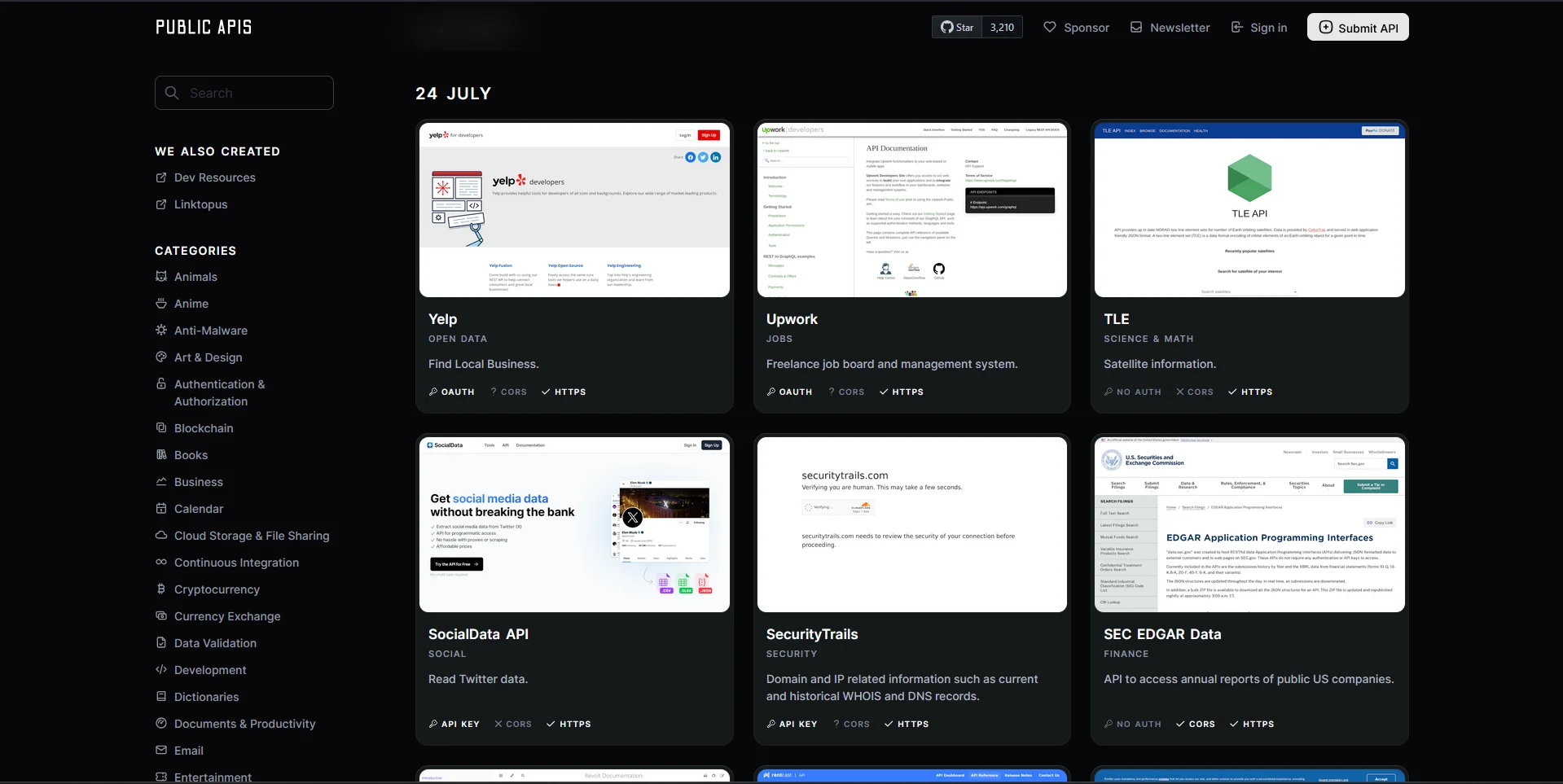Image resolution: width=1563 pixels, height=784 pixels.
Task: Click the Data Validation category icon
Action: pyautogui.click(x=161, y=642)
